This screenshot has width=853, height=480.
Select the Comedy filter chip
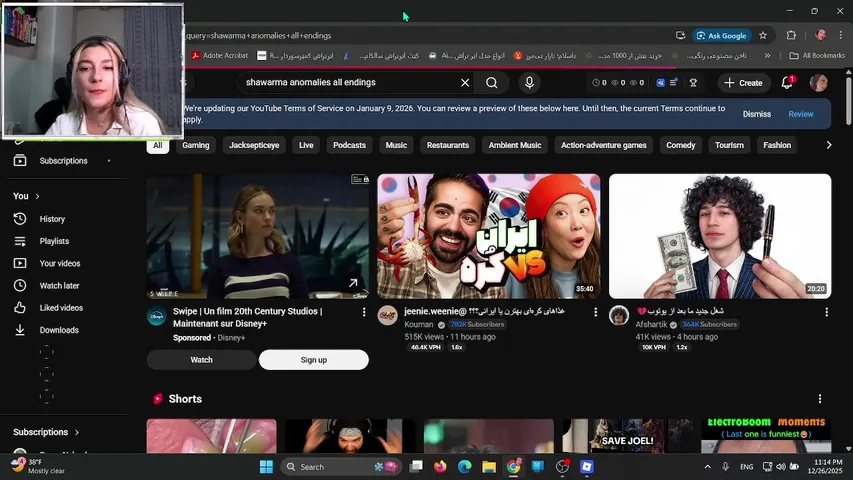coord(681,145)
